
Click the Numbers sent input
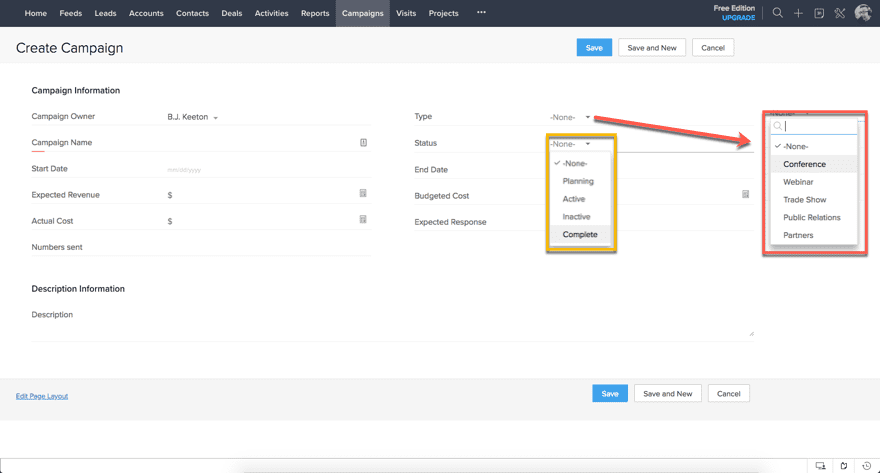coord(268,247)
